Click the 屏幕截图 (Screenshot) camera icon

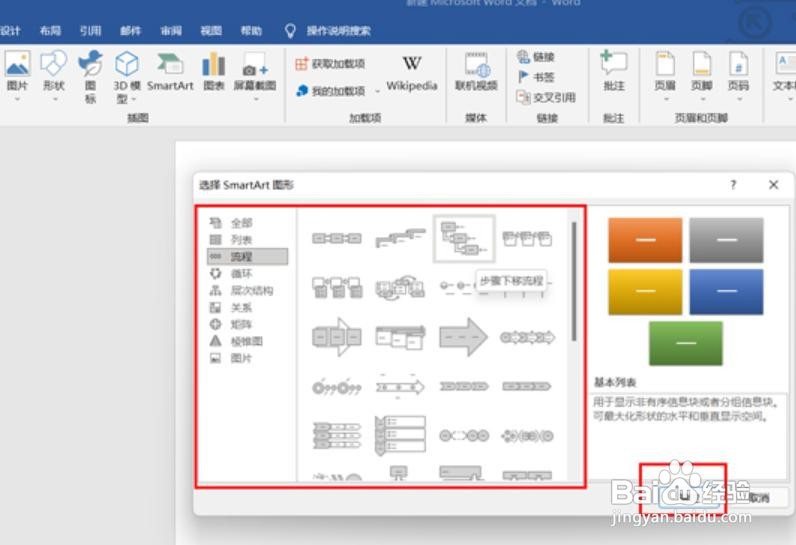click(254, 64)
